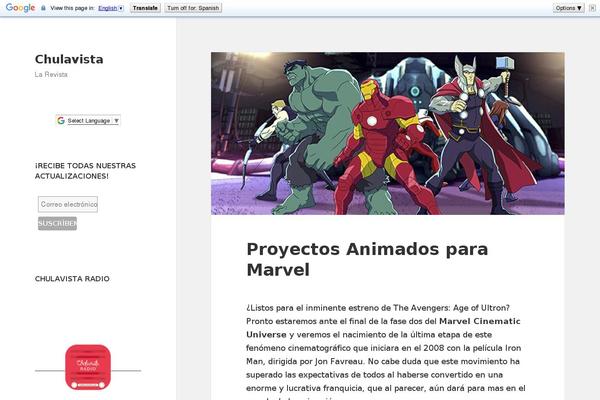Open the Options dropdown menu

tap(568, 8)
